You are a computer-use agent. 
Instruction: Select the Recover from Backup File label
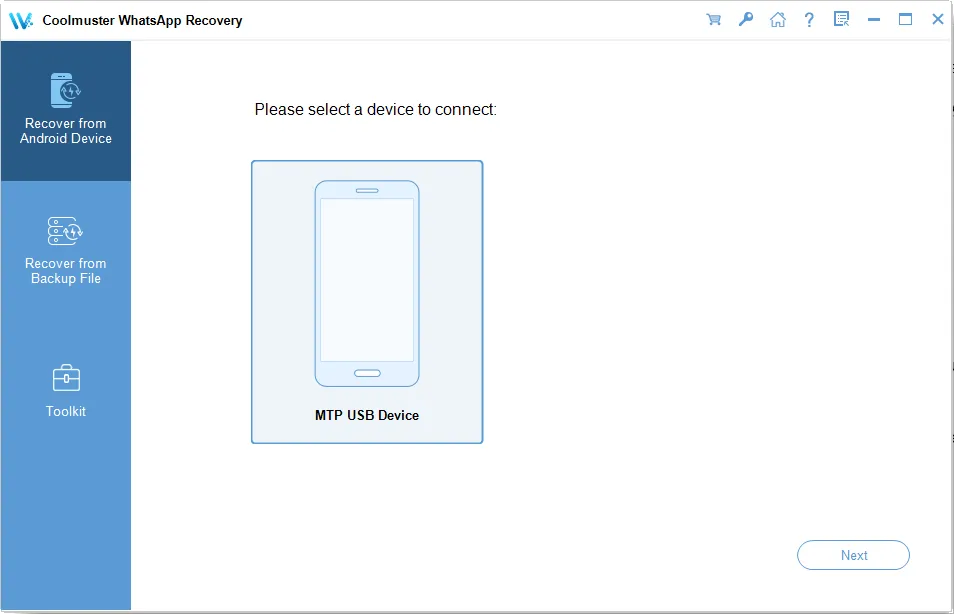[x=66, y=271]
